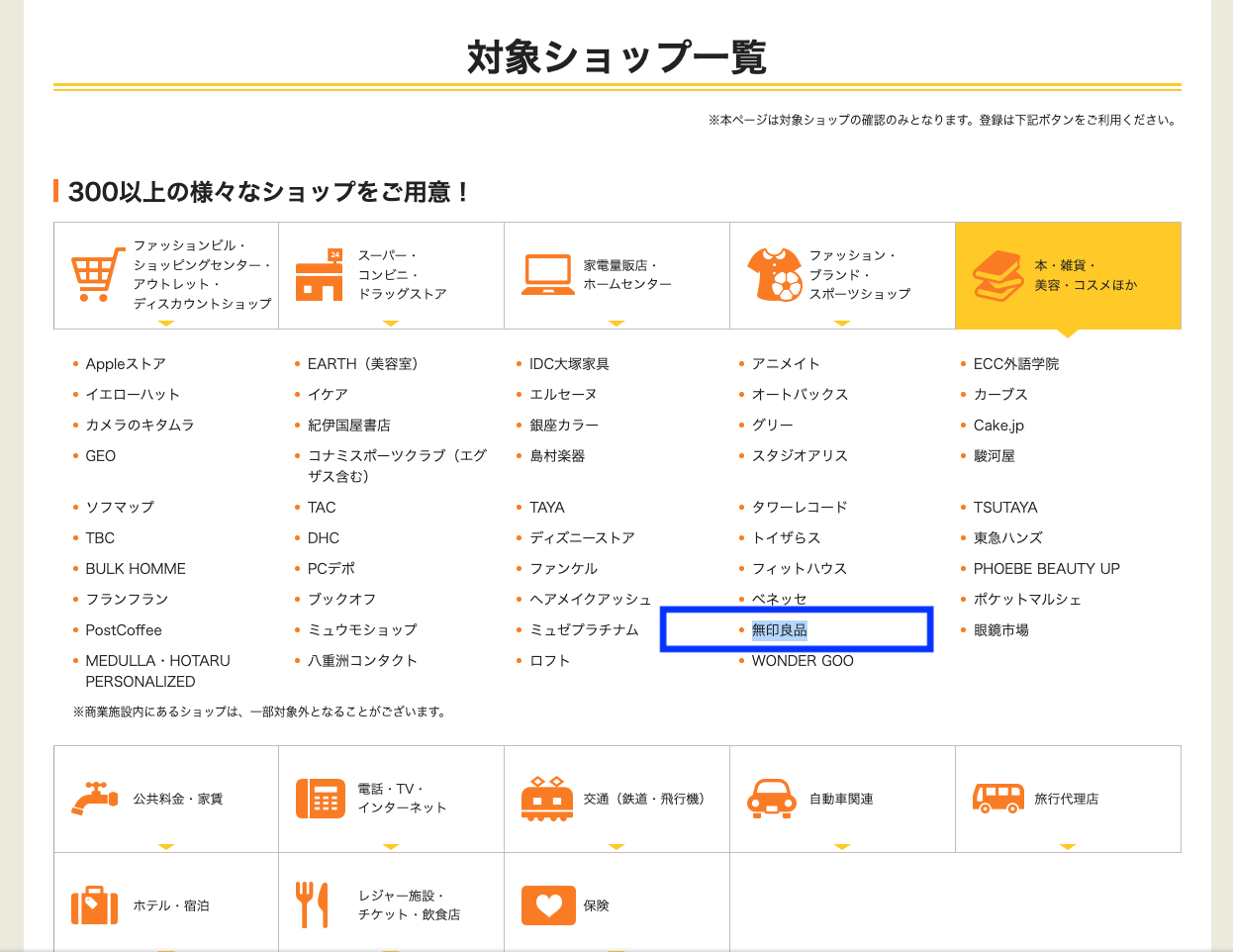Expand the 自動車関連 category
This screenshot has height=952, width=1233.
[843, 799]
